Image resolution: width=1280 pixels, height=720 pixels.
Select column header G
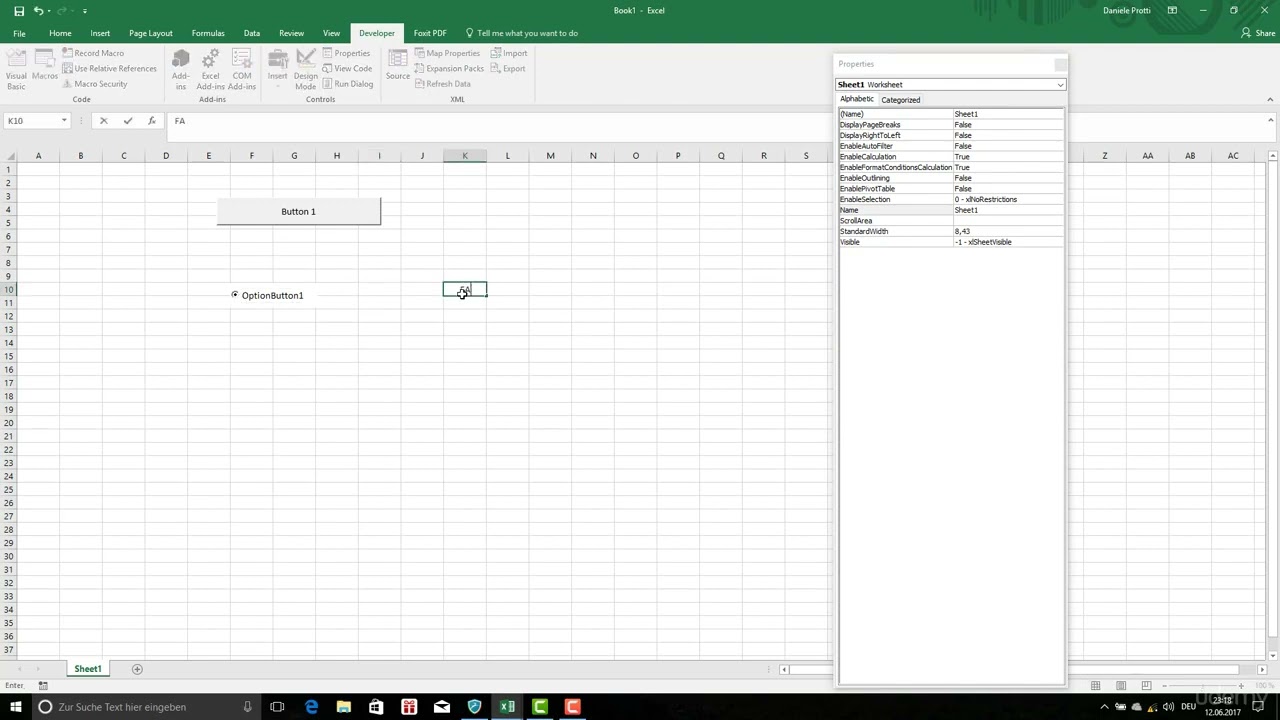click(x=294, y=156)
